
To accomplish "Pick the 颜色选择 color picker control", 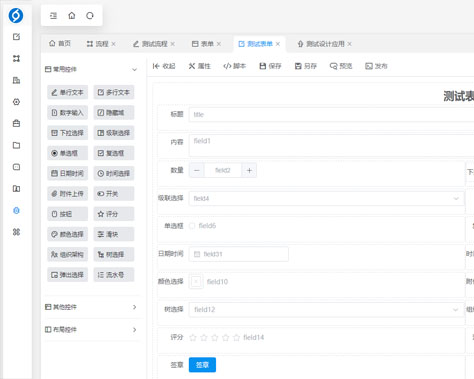I will 68,234.
